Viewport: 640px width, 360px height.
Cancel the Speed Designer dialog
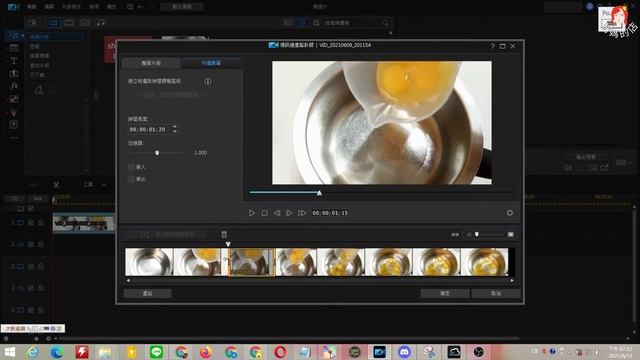(x=496, y=293)
